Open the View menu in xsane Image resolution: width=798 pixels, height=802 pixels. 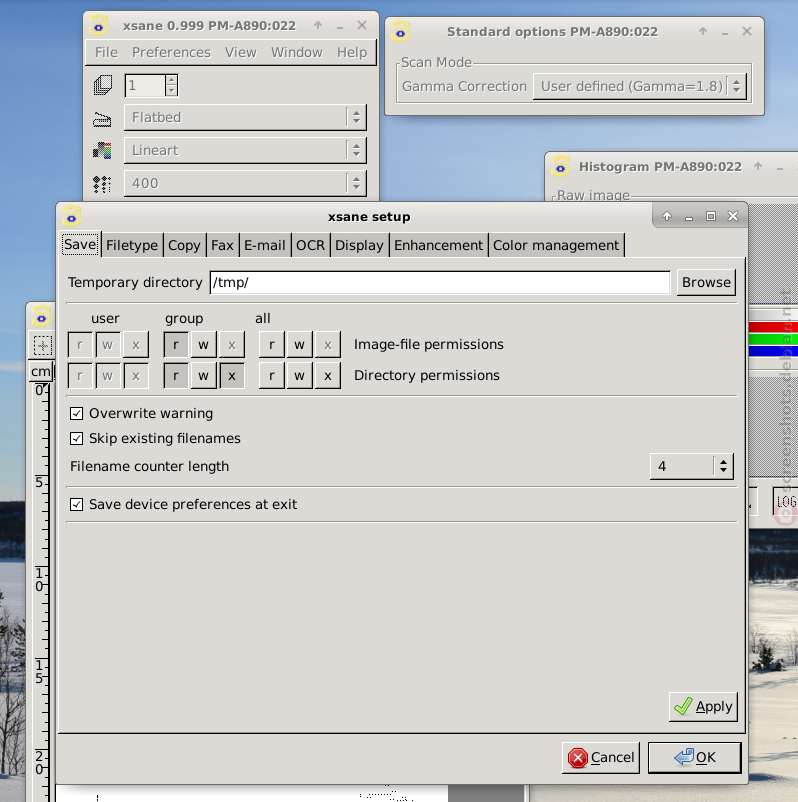(x=240, y=52)
